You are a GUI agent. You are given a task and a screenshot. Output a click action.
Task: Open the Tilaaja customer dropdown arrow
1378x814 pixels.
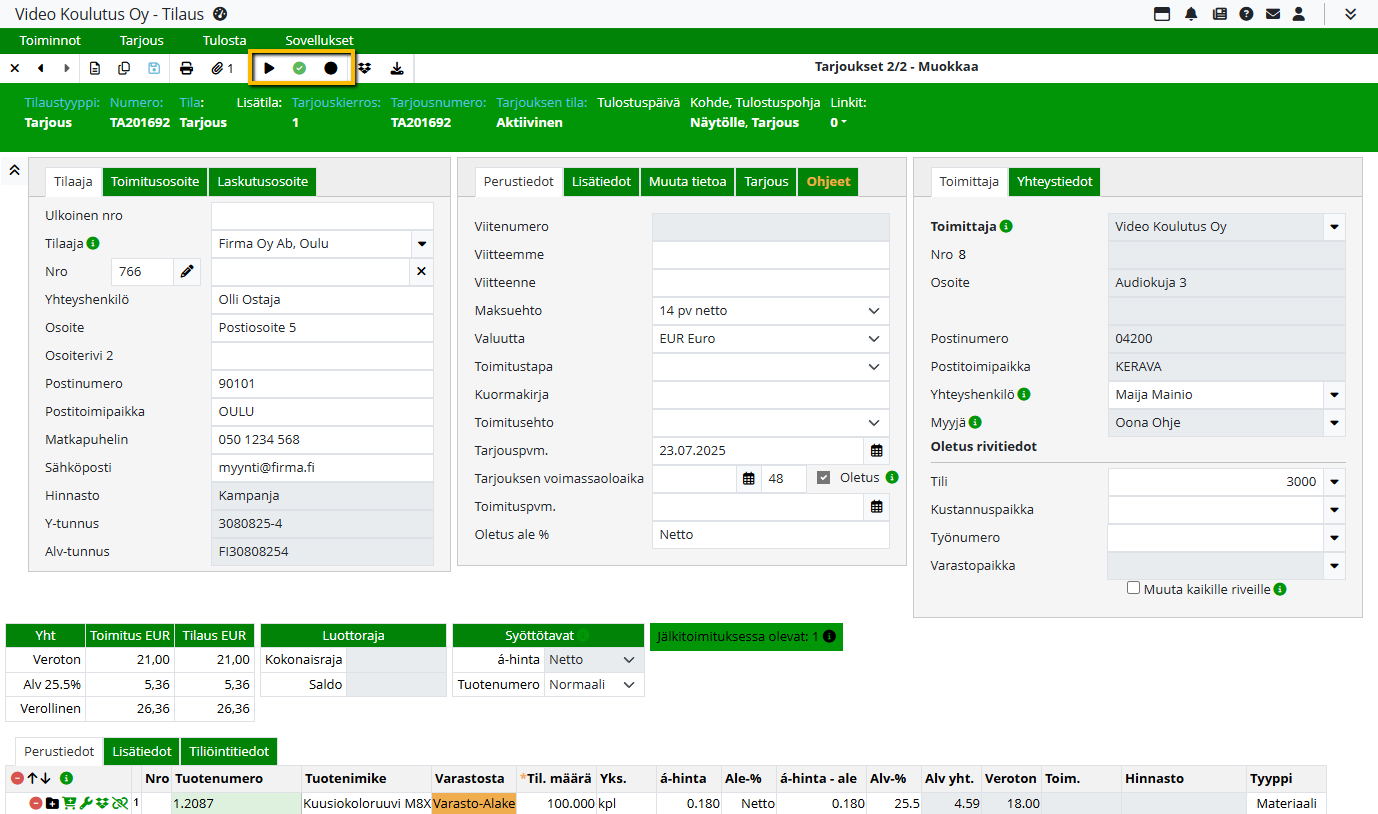421,243
